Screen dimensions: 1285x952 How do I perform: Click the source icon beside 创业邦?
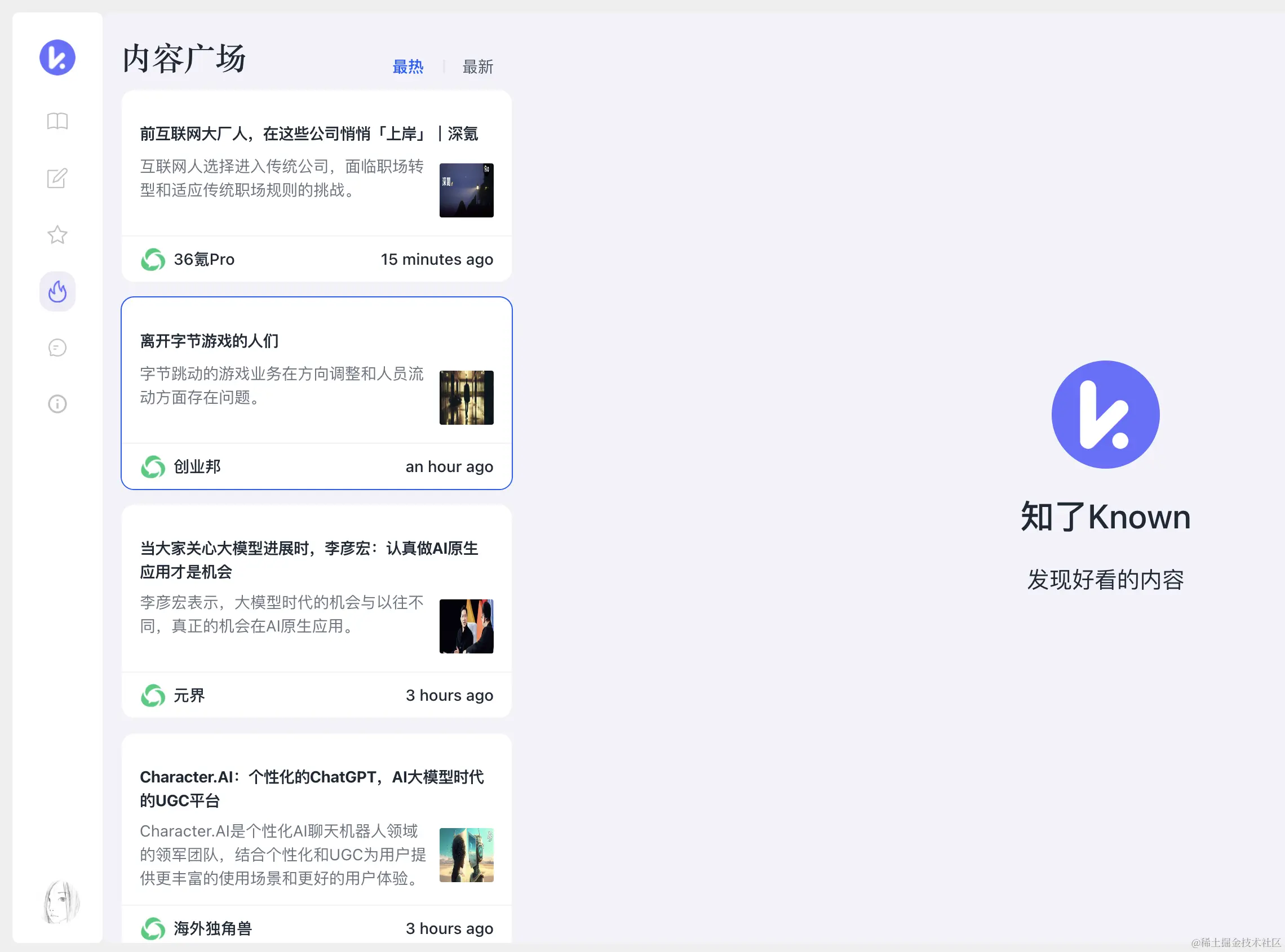(x=153, y=467)
